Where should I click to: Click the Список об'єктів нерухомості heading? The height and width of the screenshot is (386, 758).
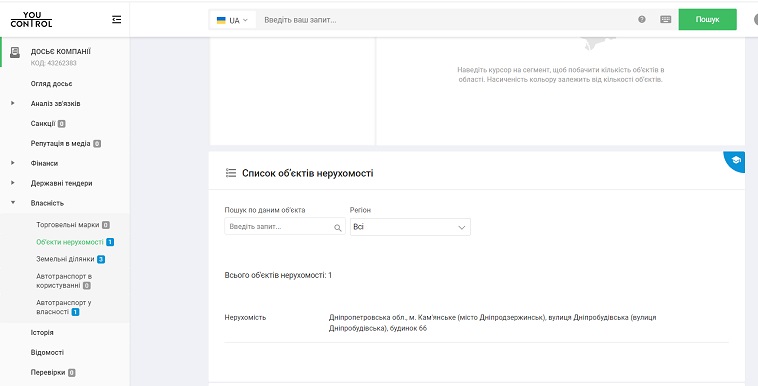pos(307,173)
